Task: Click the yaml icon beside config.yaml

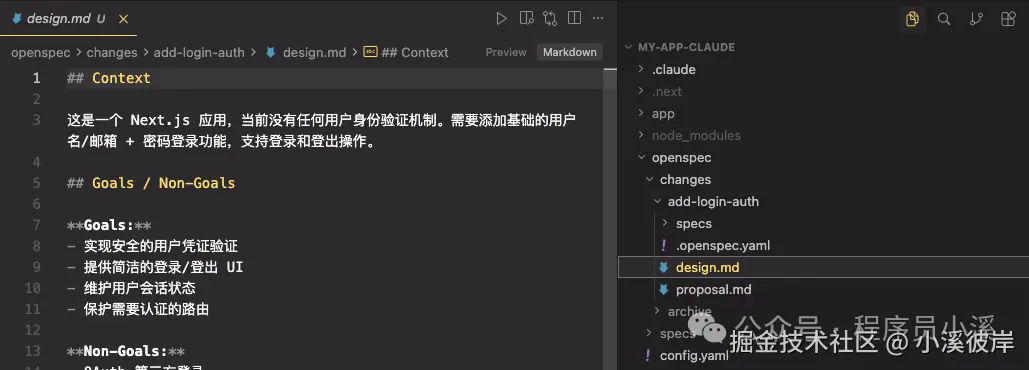Action: (x=648, y=356)
